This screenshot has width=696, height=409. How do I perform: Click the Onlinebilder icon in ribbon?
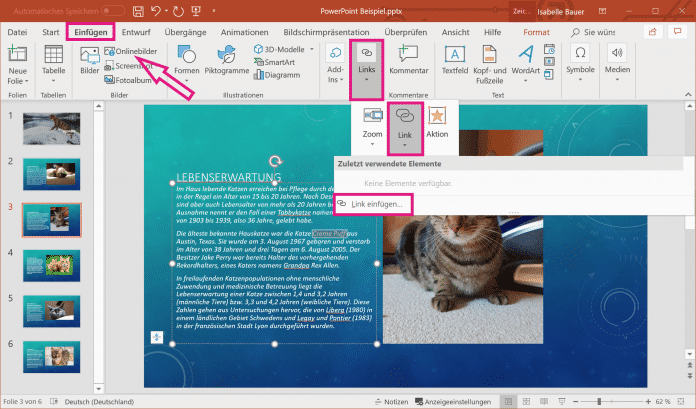pyautogui.click(x=110, y=51)
